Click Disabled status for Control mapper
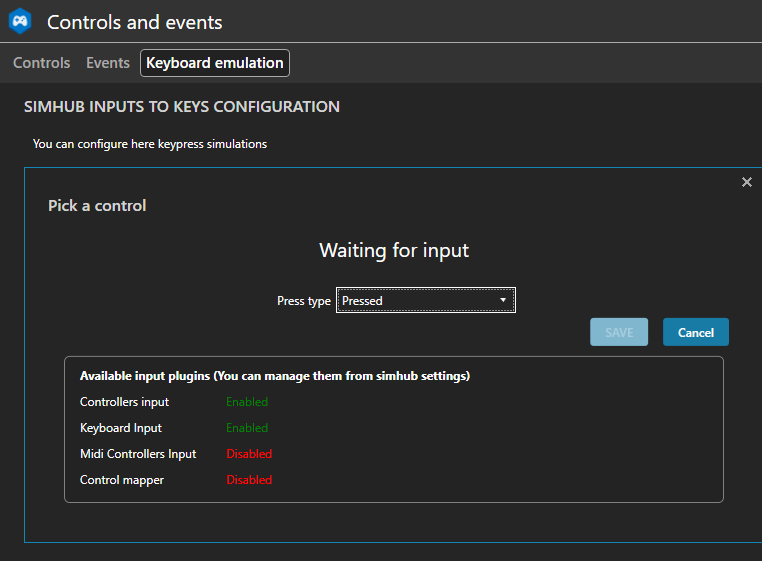The image size is (762, 561). [x=249, y=480]
